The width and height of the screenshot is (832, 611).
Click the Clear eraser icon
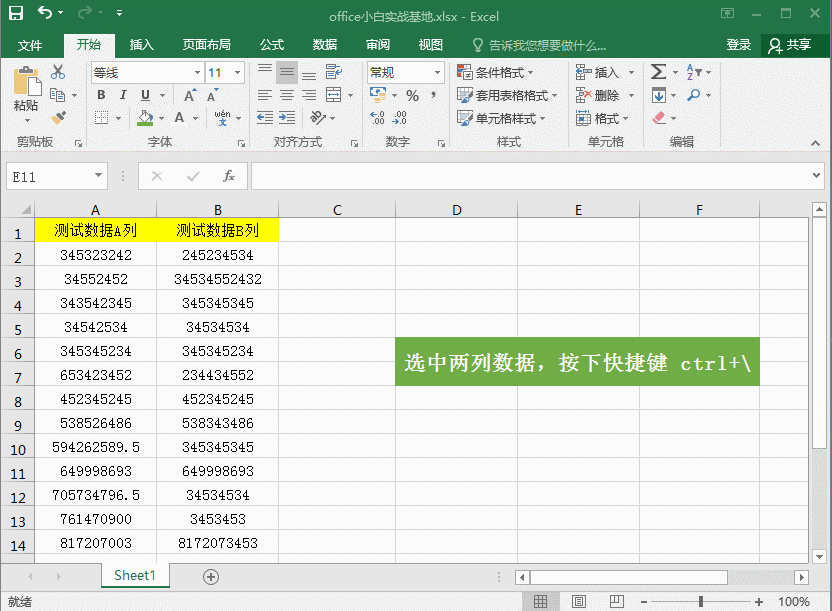coord(659,118)
